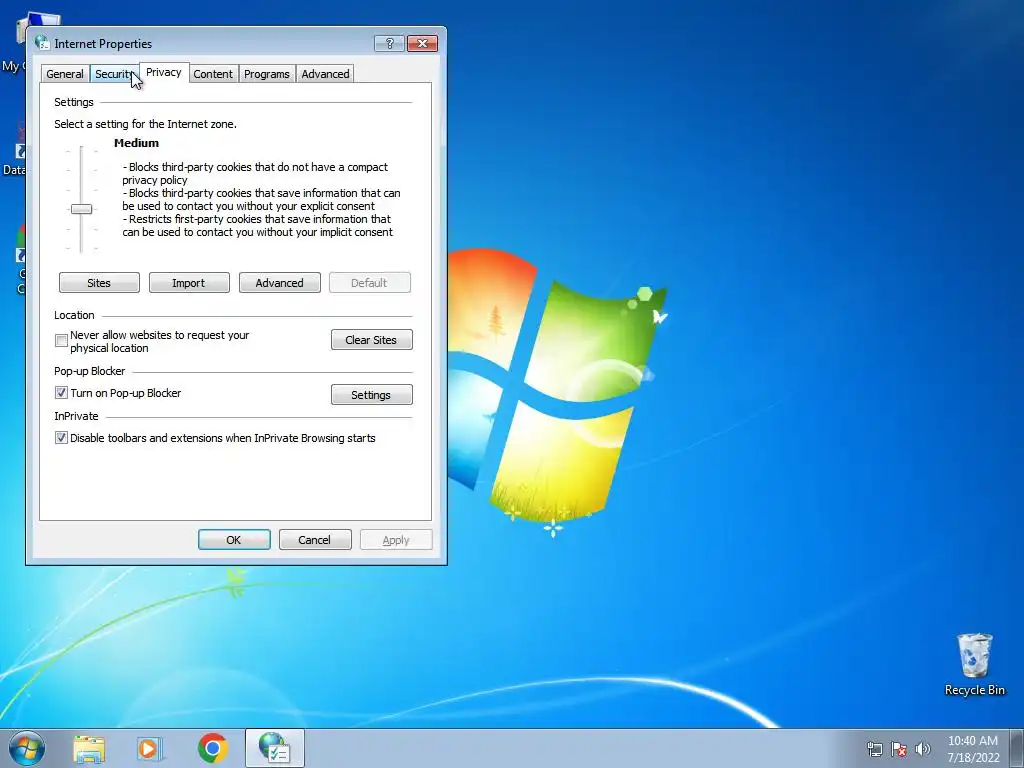The image size is (1024, 768).
Task: Check Never allow websites to request location
Action: pos(61,340)
